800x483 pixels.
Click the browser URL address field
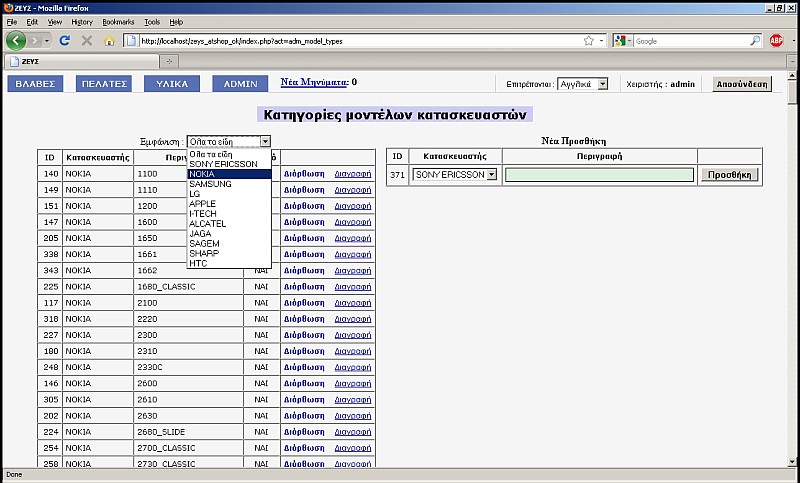click(360, 41)
